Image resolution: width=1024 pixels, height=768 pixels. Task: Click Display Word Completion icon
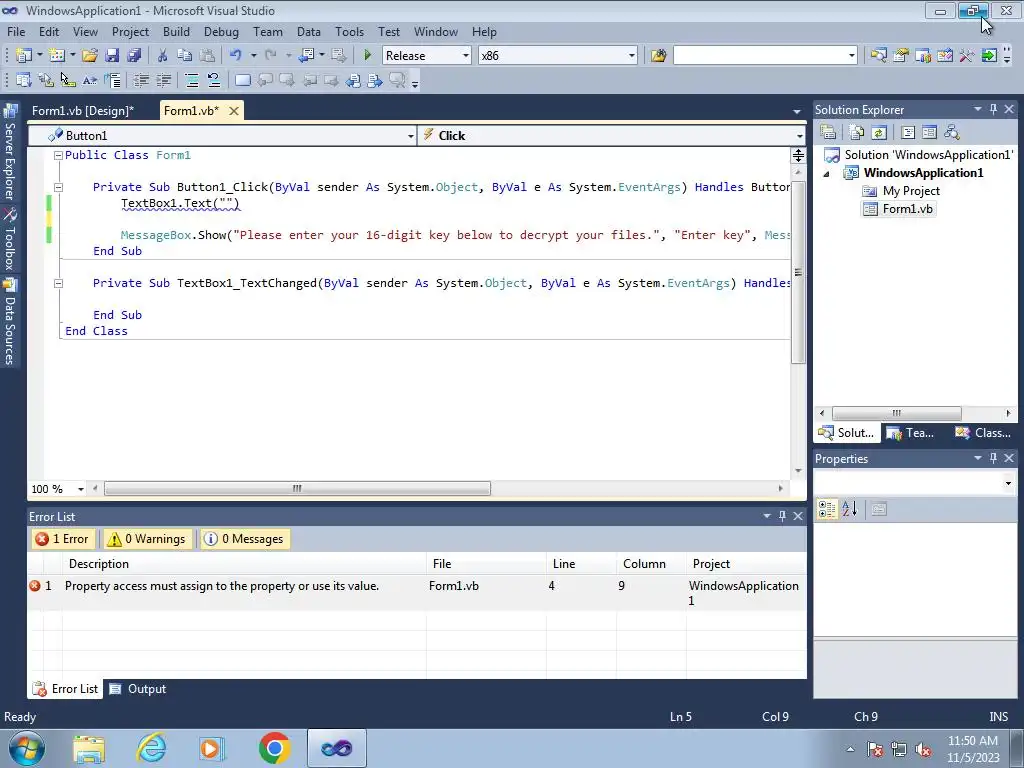point(90,80)
